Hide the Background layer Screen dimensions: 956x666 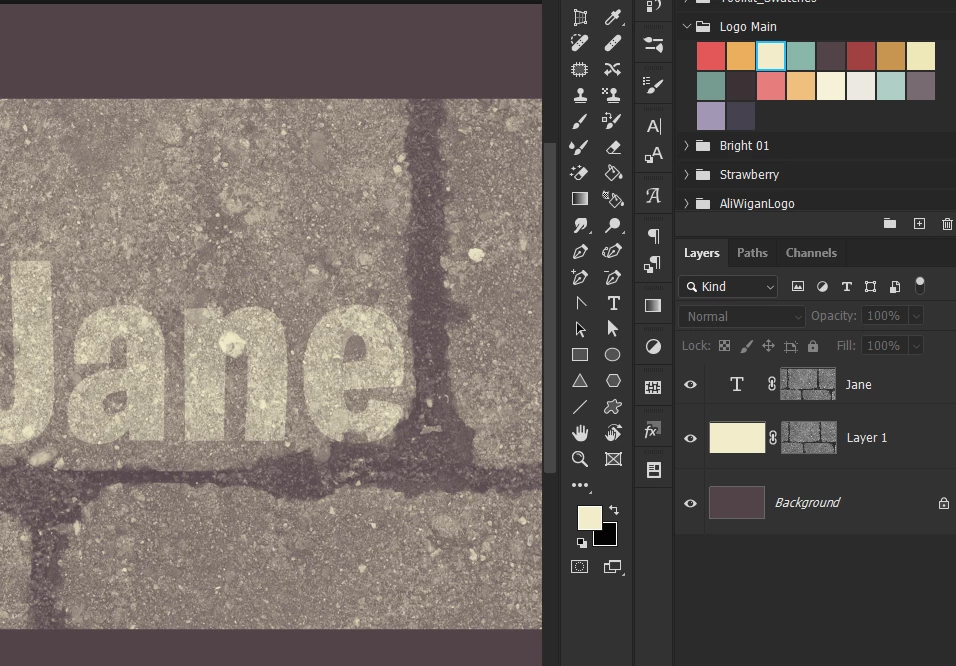pos(690,503)
